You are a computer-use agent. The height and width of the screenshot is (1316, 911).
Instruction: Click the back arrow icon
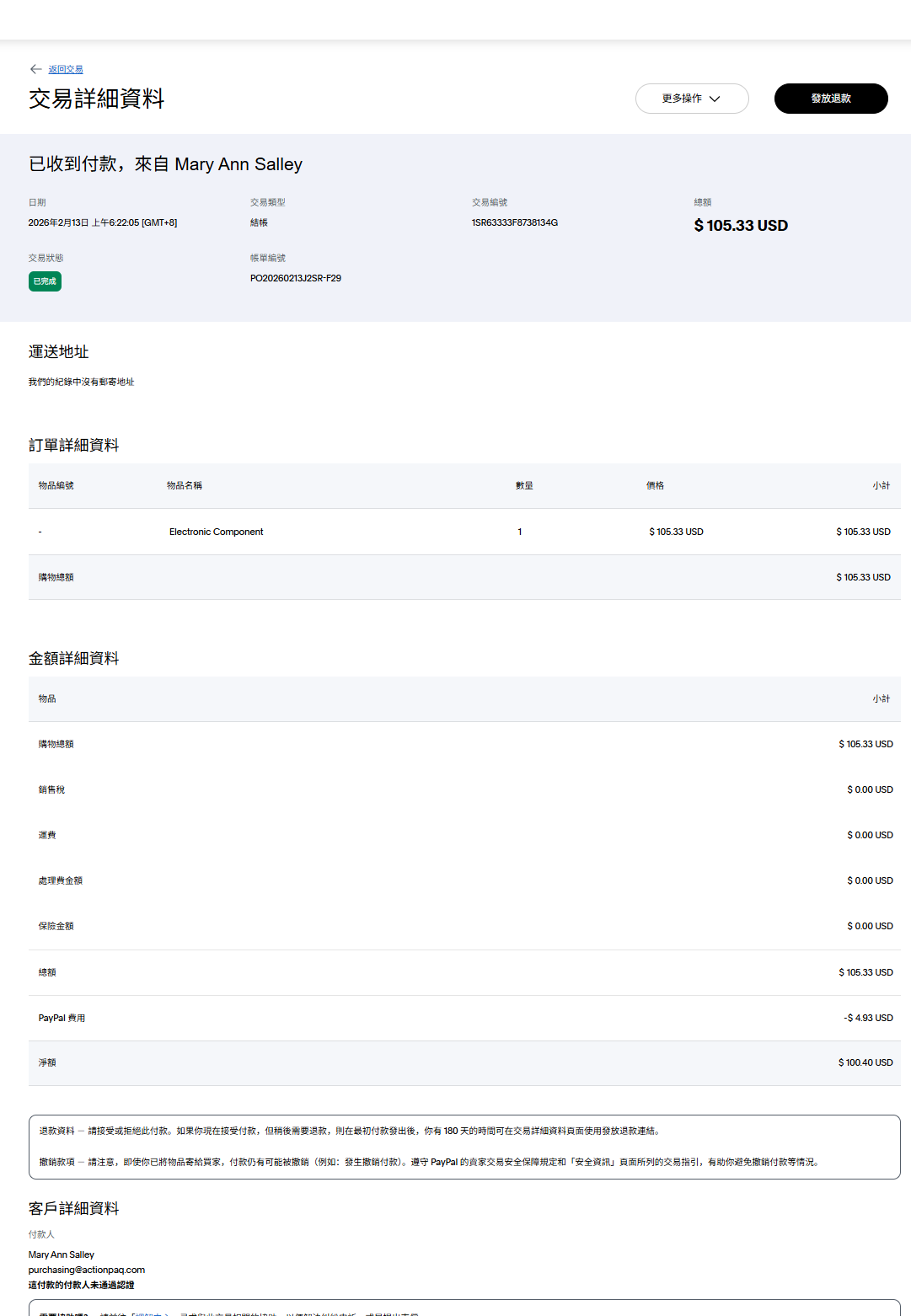(35, 69)
